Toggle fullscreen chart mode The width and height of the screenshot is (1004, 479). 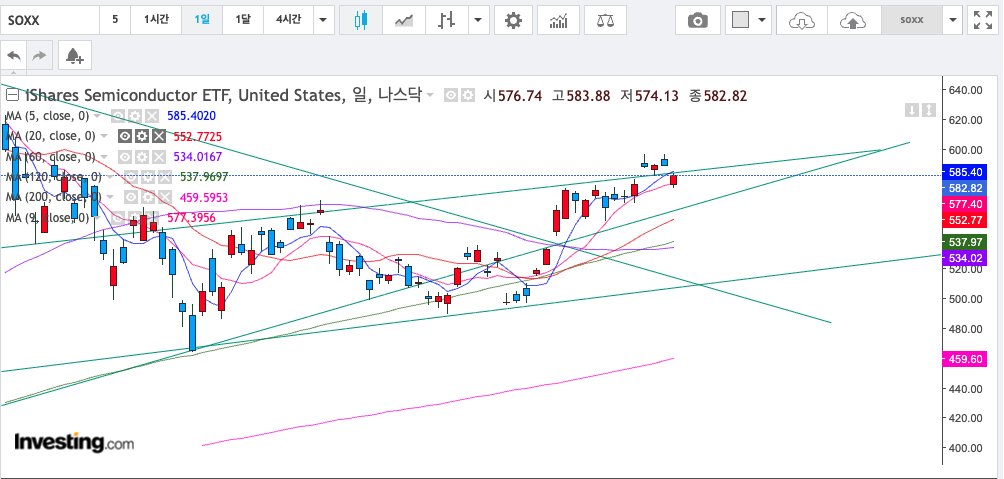983,20
